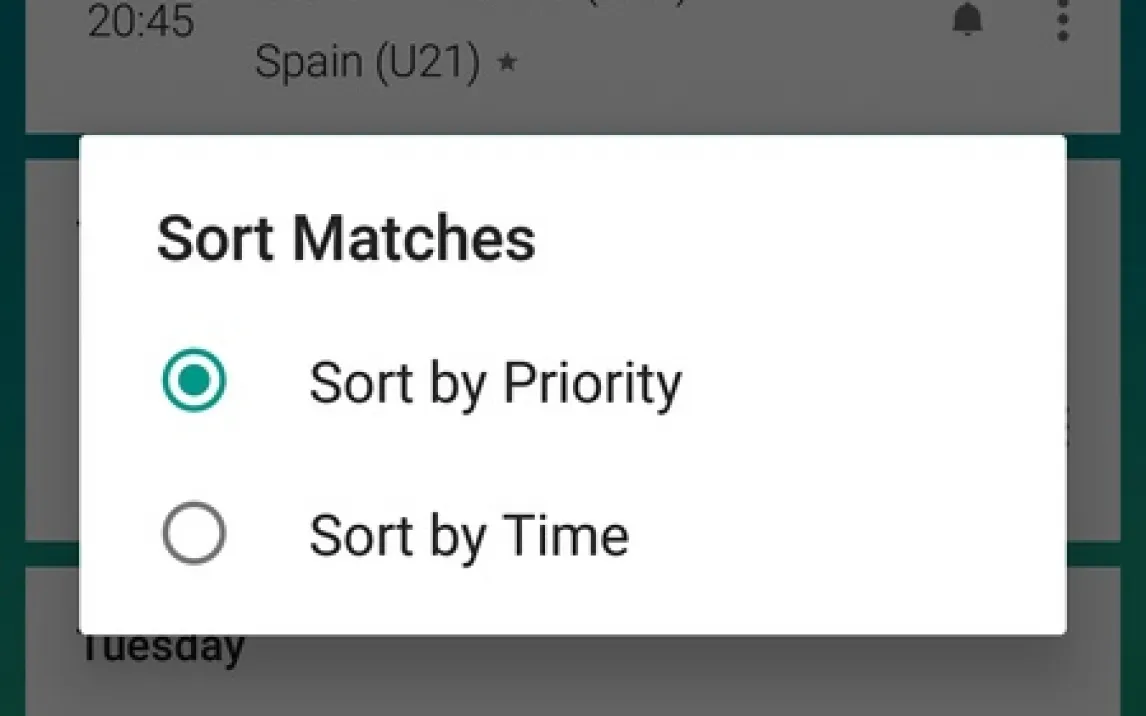The image size is (1146, 716).
Task: Tap the Tuesday day header
Action: pyautogui.click(x=162, y=648)
